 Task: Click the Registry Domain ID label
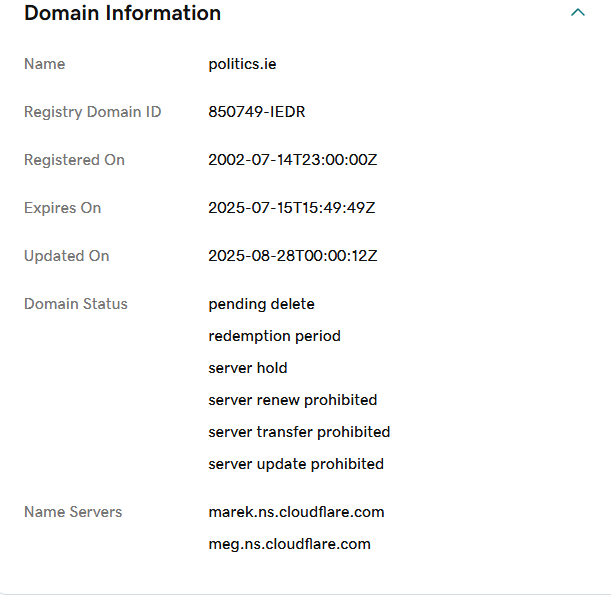92,112
